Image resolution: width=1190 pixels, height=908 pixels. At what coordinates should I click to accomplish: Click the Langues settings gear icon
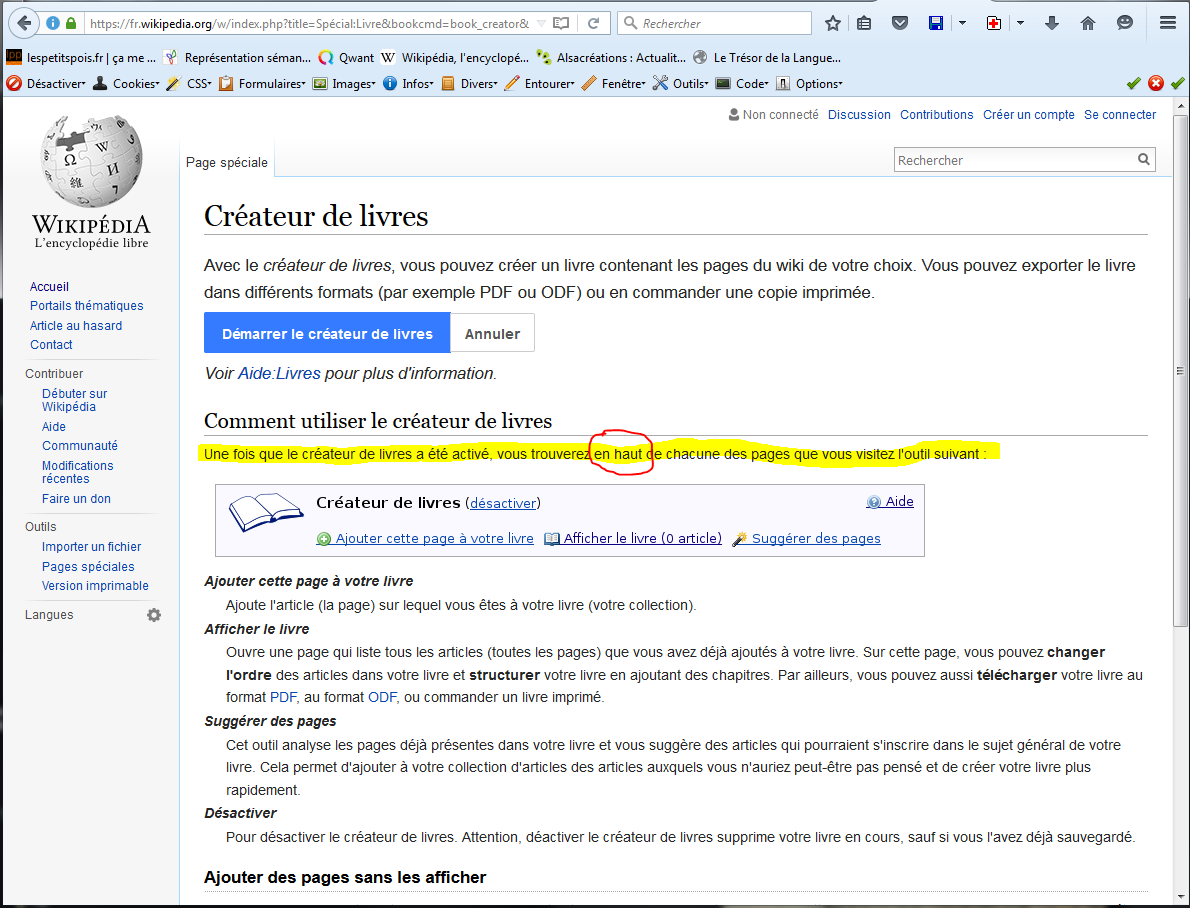tap(154, 615)
